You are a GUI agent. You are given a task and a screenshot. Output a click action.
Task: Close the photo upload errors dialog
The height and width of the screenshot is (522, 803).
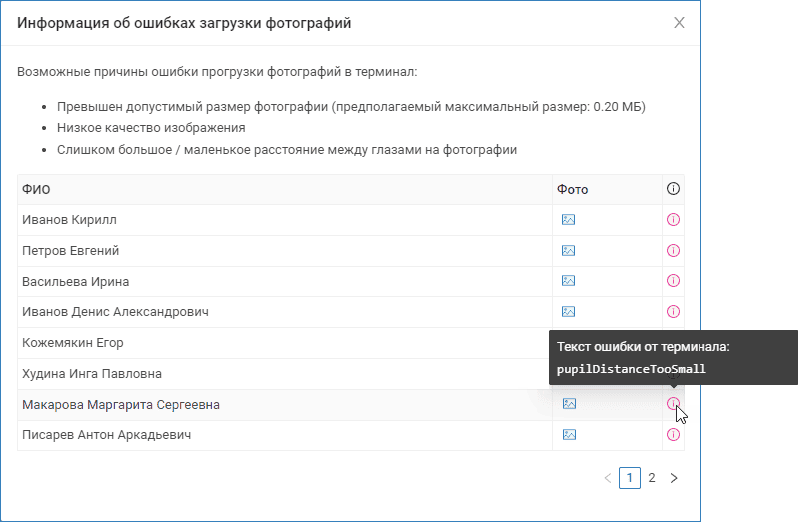pos(679,23)
